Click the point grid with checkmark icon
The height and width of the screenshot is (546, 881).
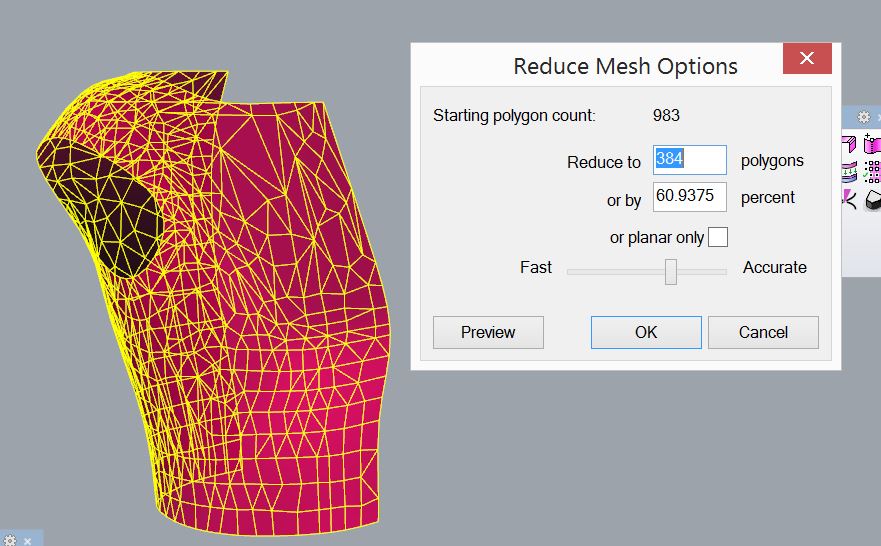pyautogui.click(x=872, y=172)
